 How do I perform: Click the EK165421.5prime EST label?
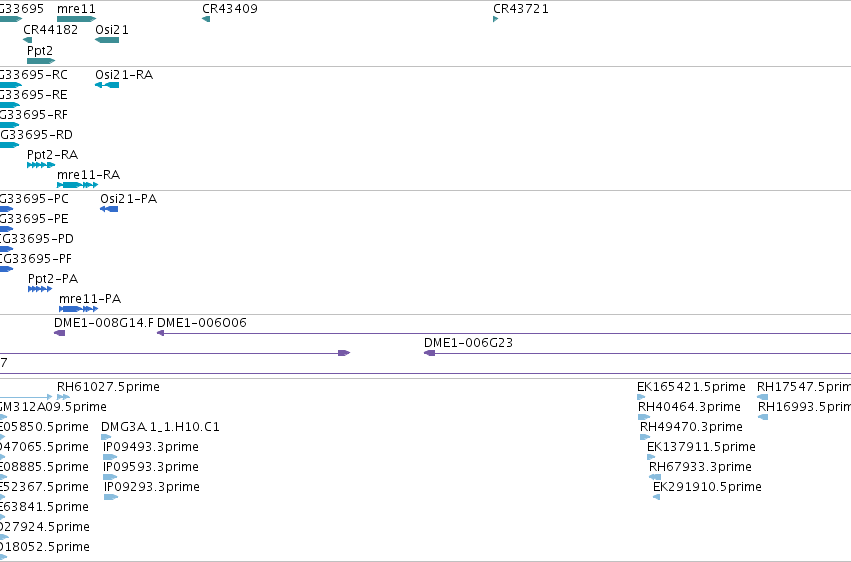691,387
